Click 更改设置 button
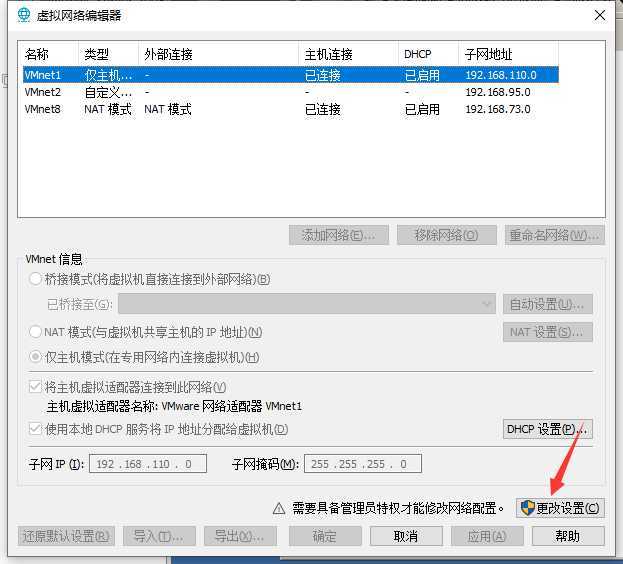Screen dimensions: 623x564 (560, 508)
